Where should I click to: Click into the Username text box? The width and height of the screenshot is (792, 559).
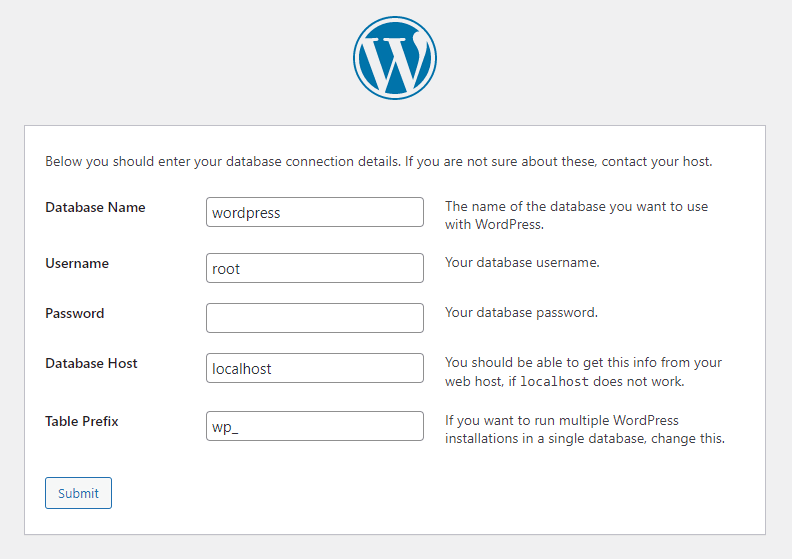tap(315, 268)
